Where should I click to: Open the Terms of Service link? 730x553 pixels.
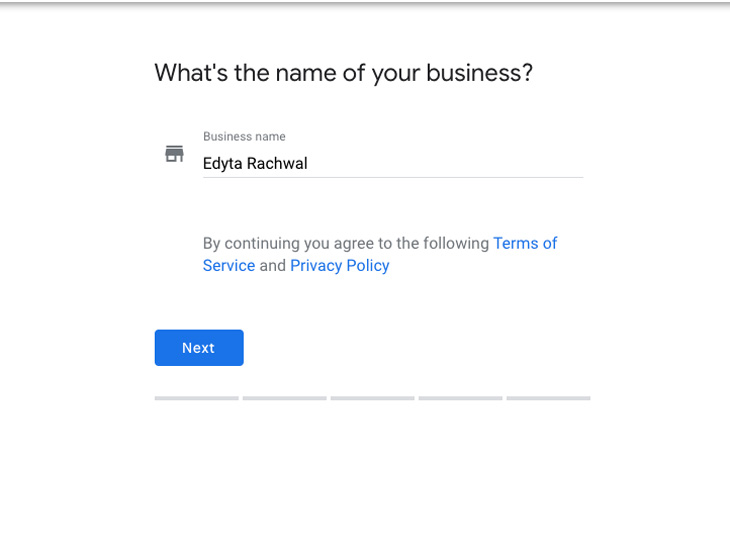pos(524,243)
